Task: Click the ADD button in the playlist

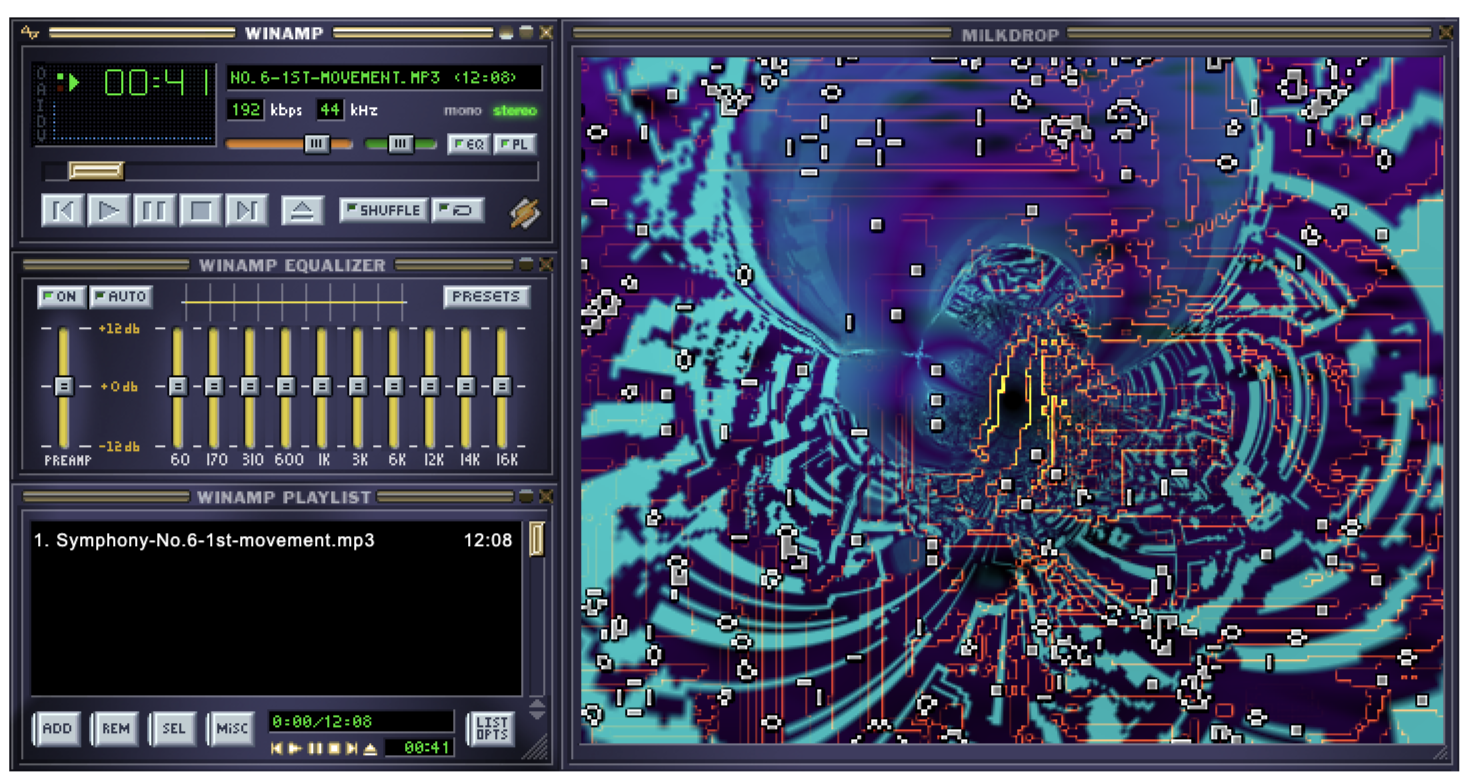Action: coord(57,729)
